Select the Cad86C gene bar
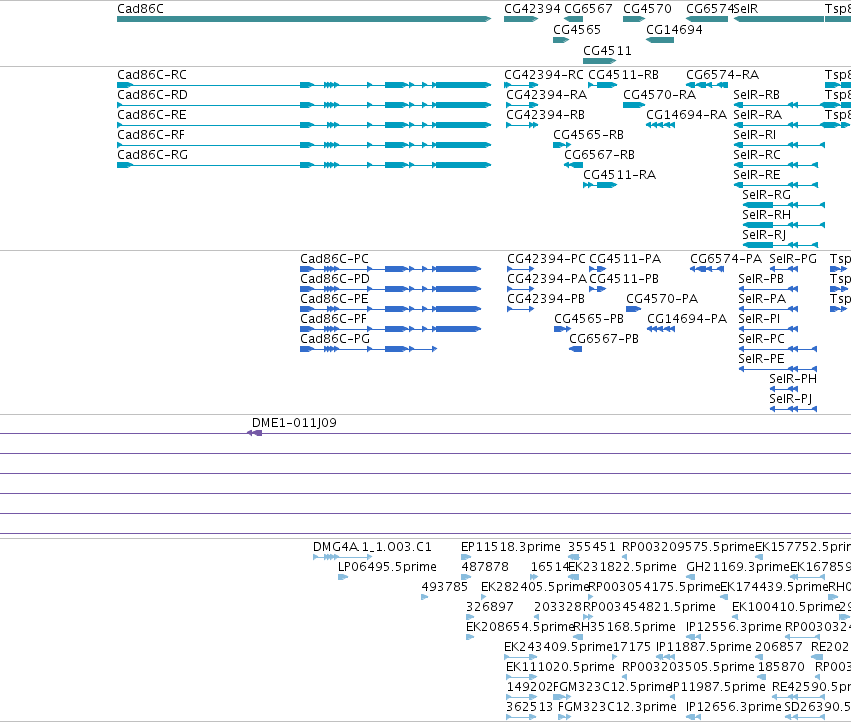 [x=304, y=19]
